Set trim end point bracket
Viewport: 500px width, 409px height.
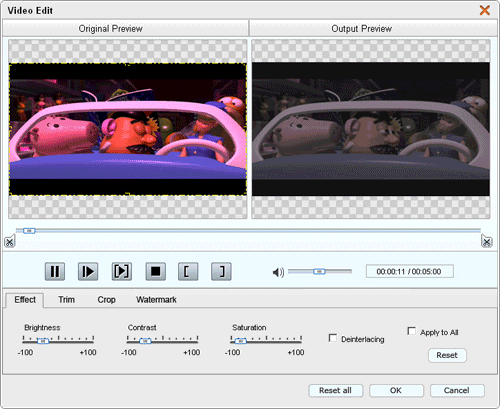(221, 271)
